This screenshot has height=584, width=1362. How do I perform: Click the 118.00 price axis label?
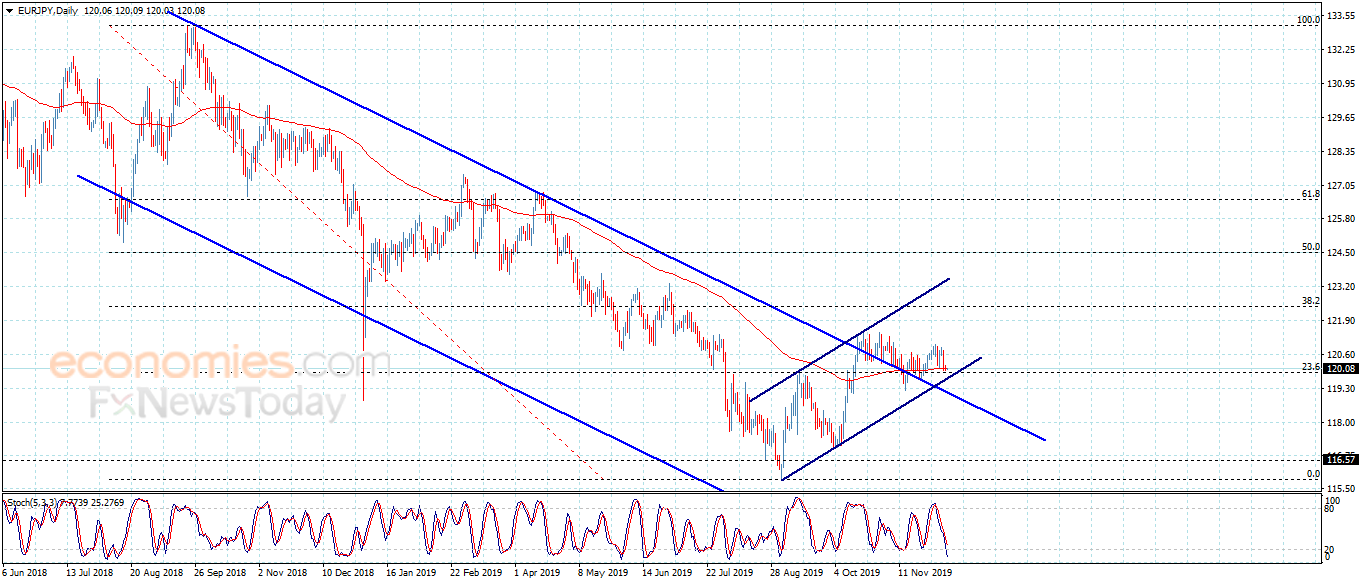pyautogui.click(x=1340, y=423)
